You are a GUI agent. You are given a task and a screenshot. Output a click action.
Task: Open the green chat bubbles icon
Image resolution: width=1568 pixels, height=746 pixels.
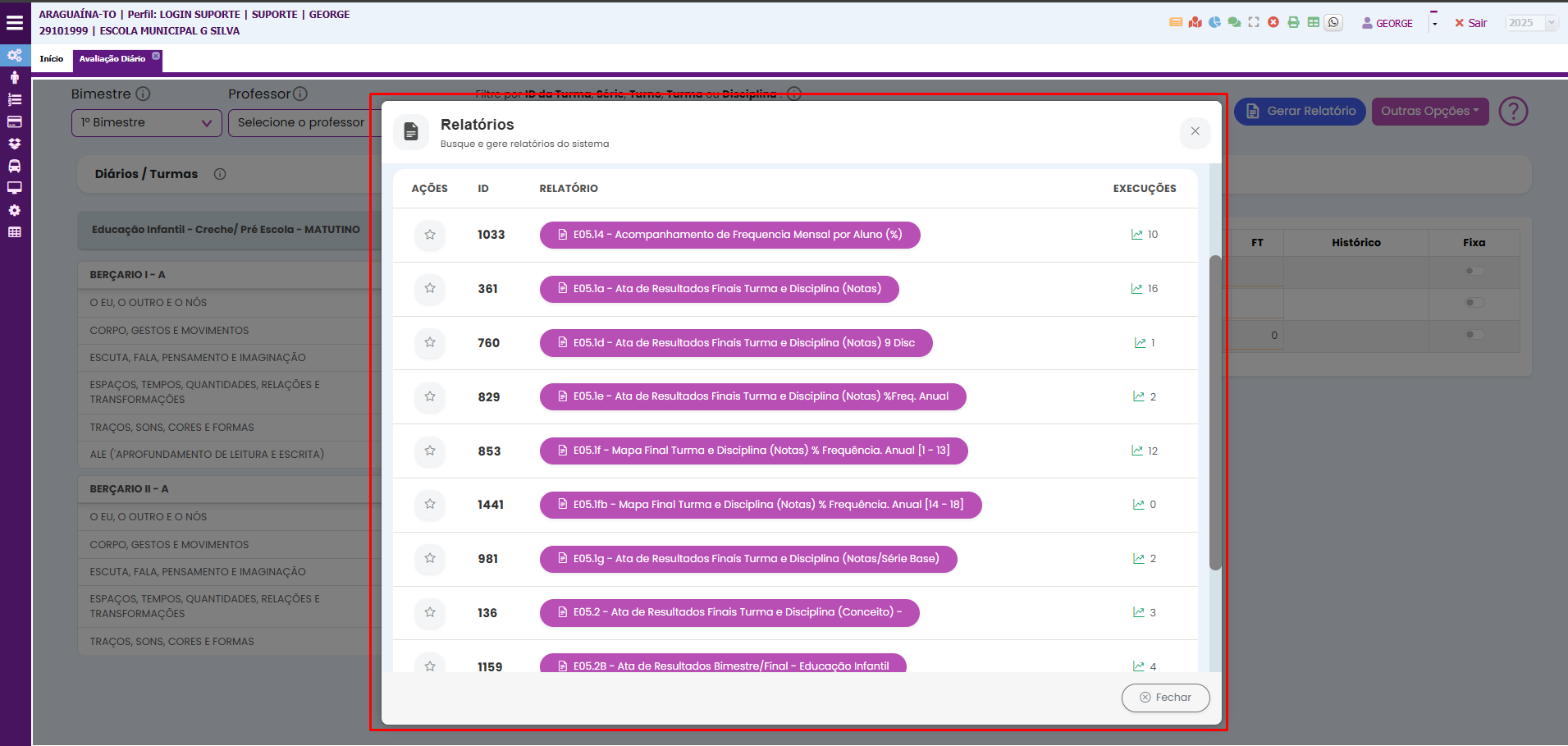pos(1234,23)
